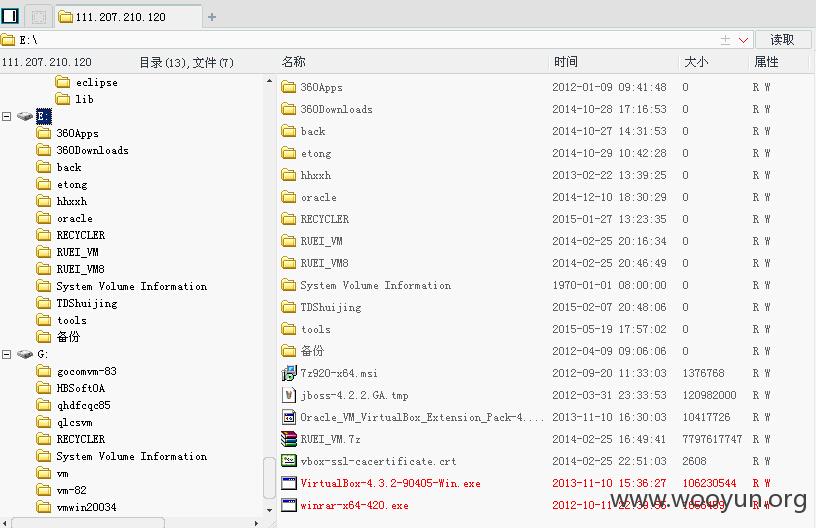
Task: Click 目录(13),文件(7) summary label
Action: pyautogui.click(x=186, y=63)
